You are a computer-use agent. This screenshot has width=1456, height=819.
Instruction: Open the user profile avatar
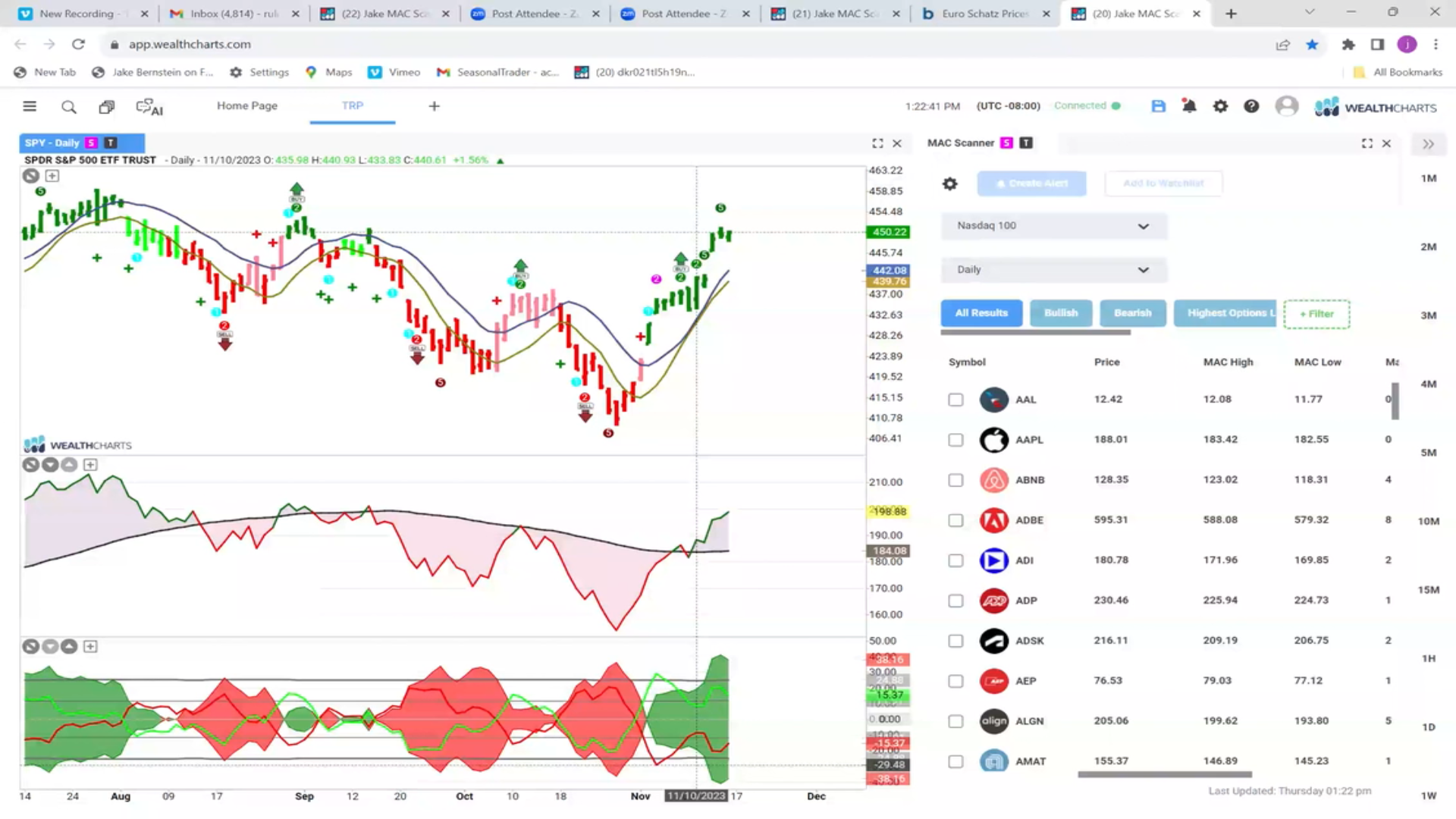1286,106
